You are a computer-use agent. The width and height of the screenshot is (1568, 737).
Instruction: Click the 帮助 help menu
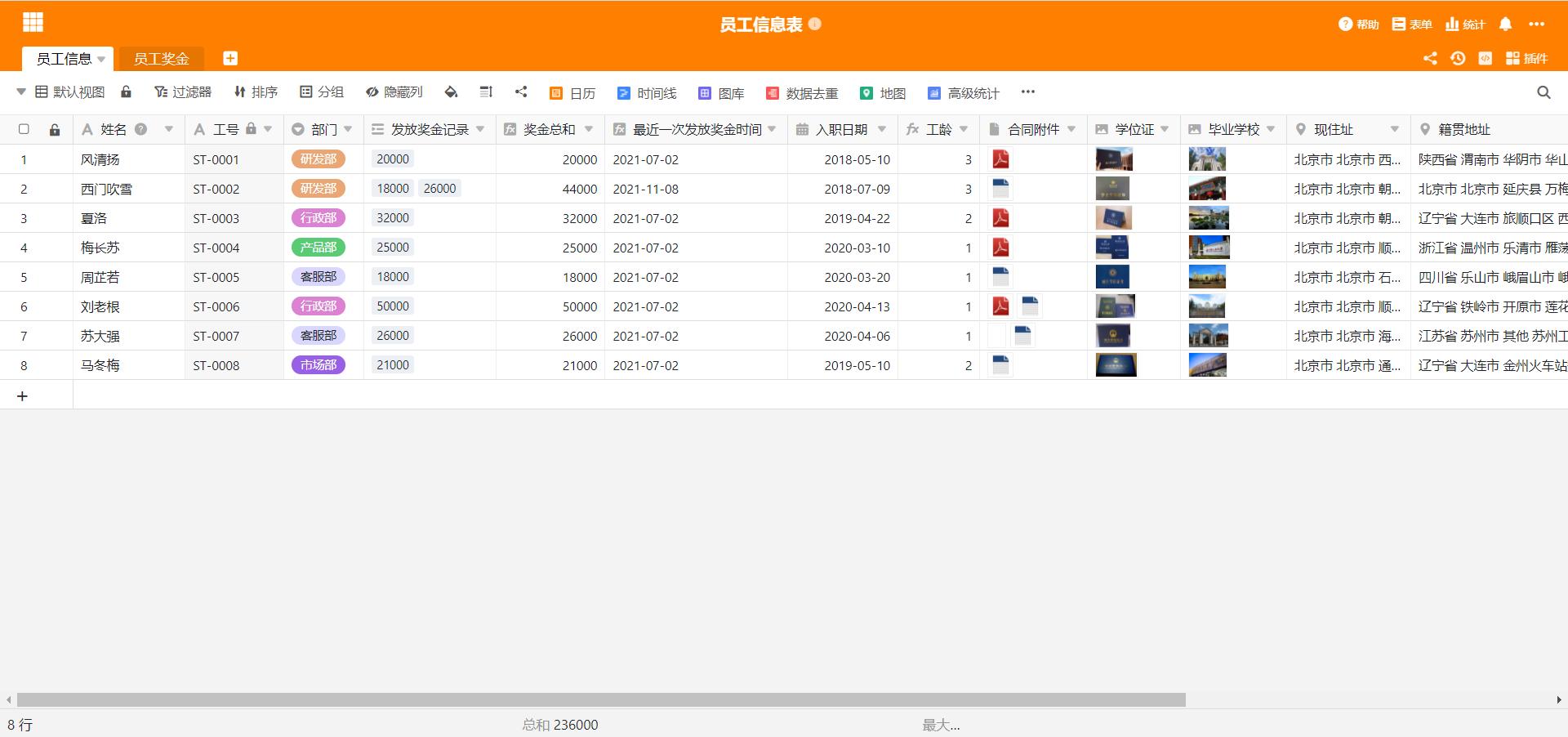tap(1358, 24)
